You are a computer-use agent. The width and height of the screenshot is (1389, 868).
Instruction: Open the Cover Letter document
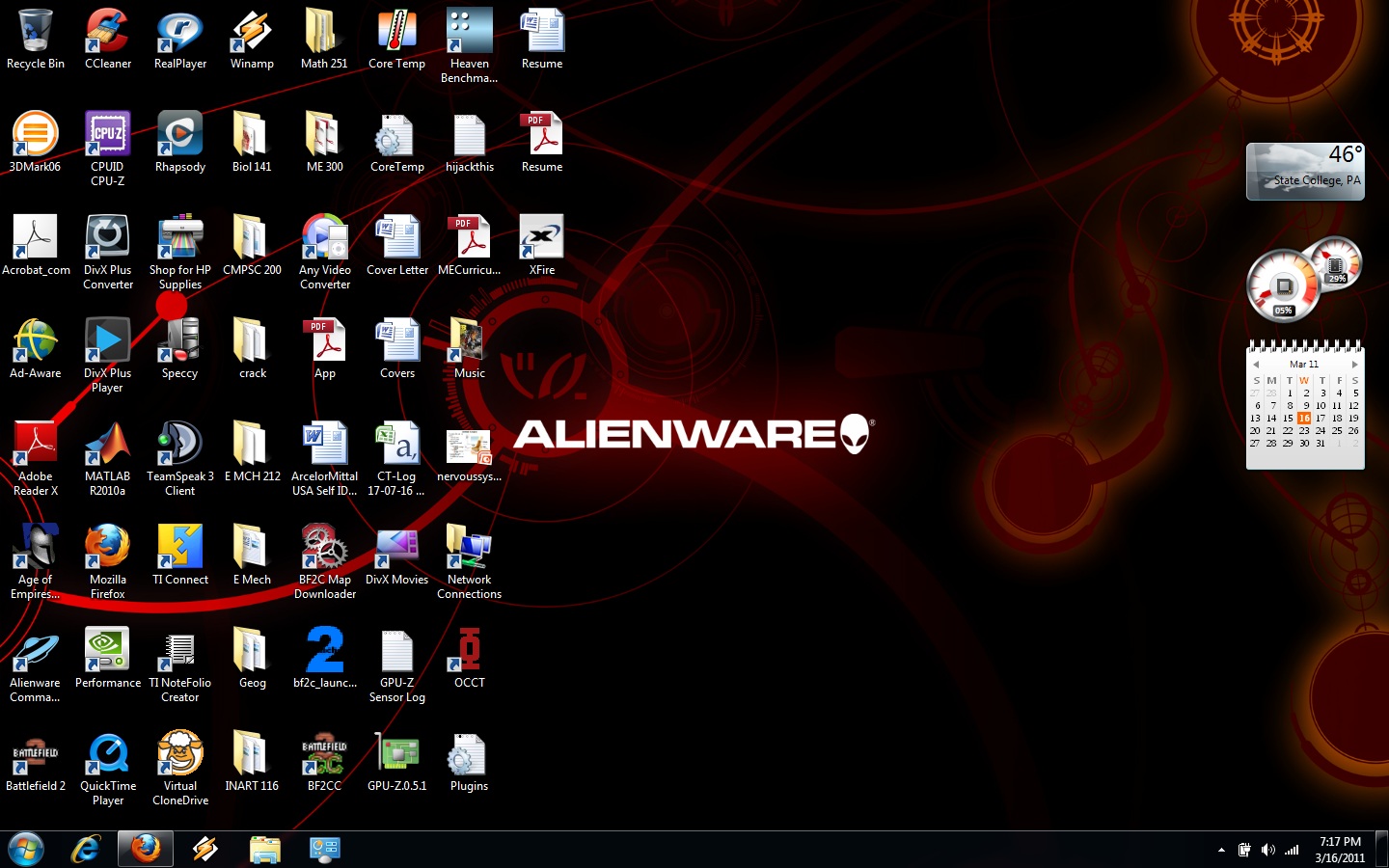pyautogui.click(x=397, y=245)
